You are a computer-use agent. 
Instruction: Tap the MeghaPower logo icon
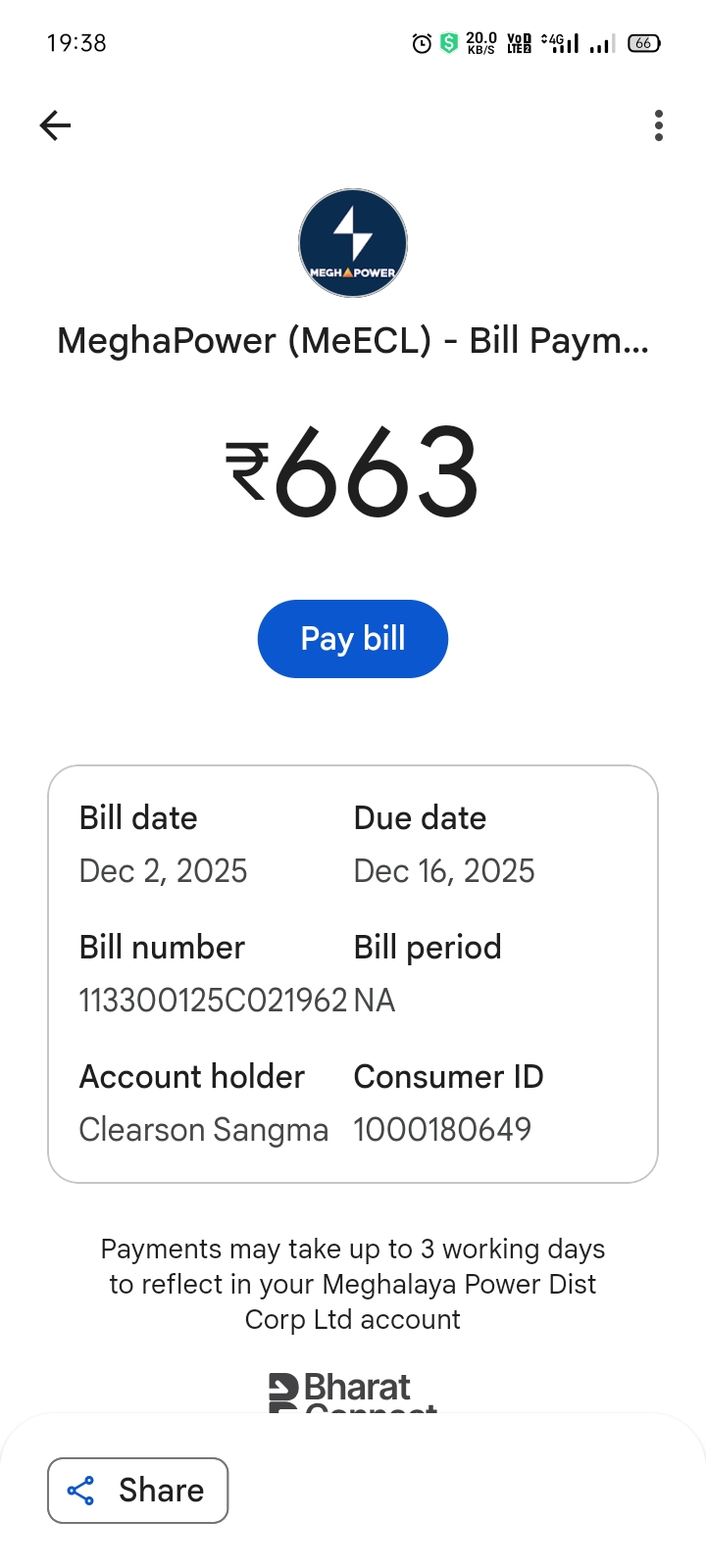(353, 243)
